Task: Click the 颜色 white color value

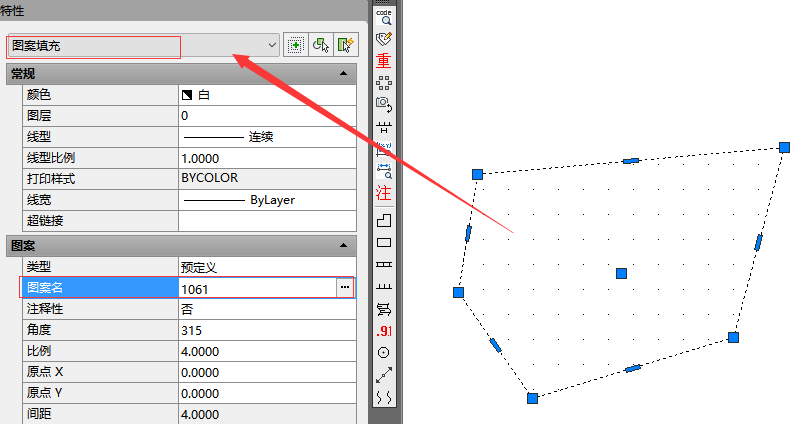Action: coord(265,95)
